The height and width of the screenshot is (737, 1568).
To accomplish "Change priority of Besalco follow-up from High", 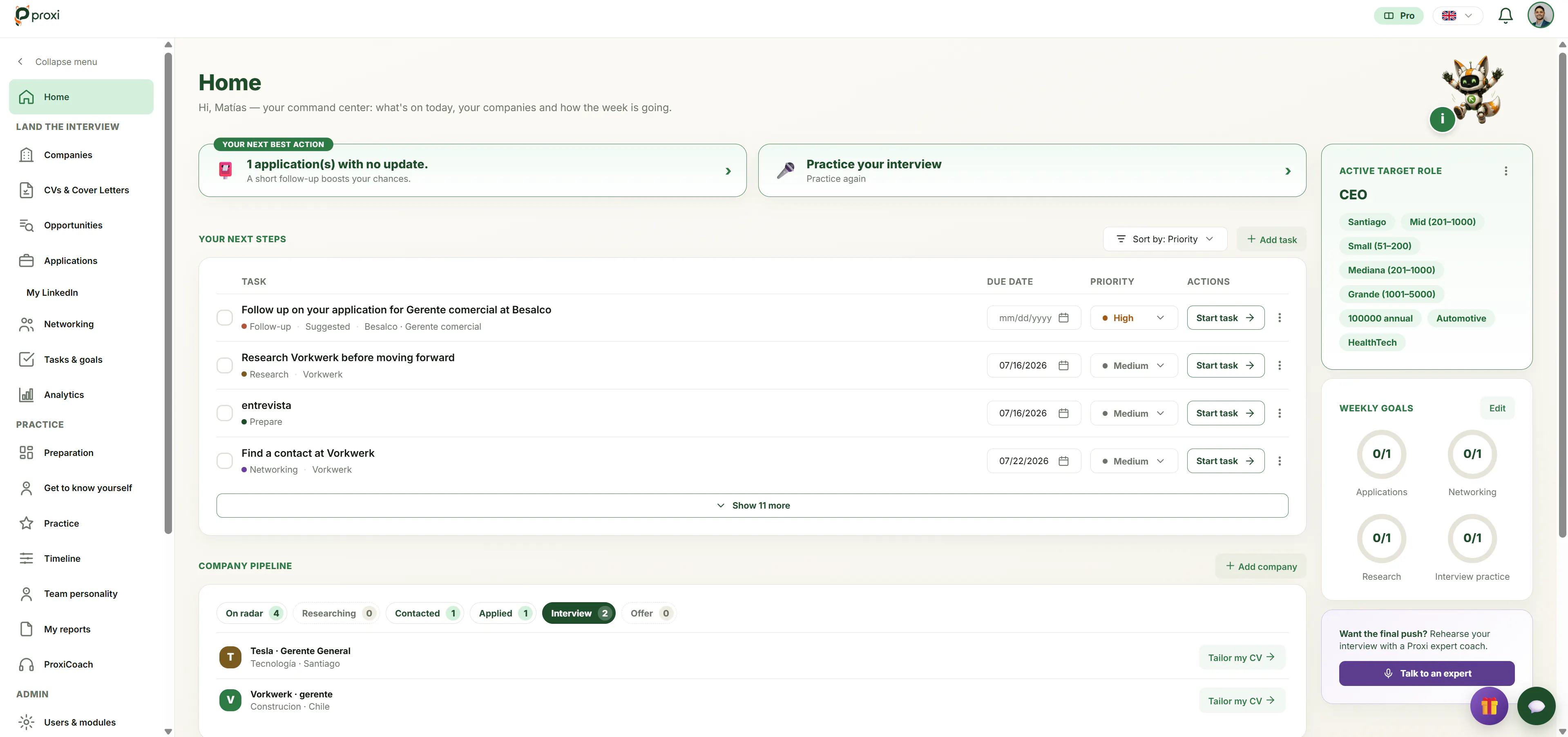I will pyautogui.click(x=1133, y=318).
